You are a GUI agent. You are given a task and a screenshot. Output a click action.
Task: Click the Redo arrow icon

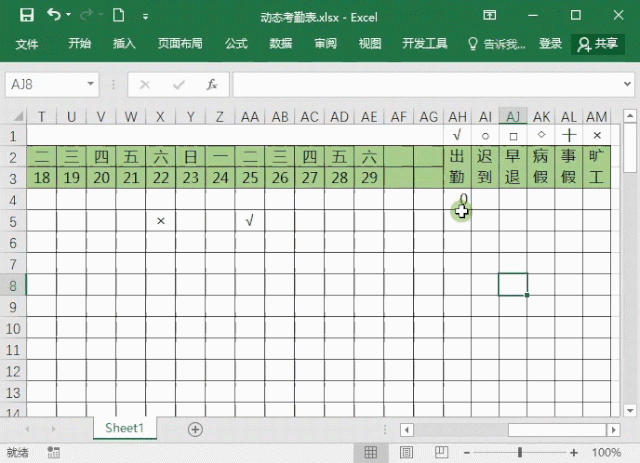click(86, 16)
